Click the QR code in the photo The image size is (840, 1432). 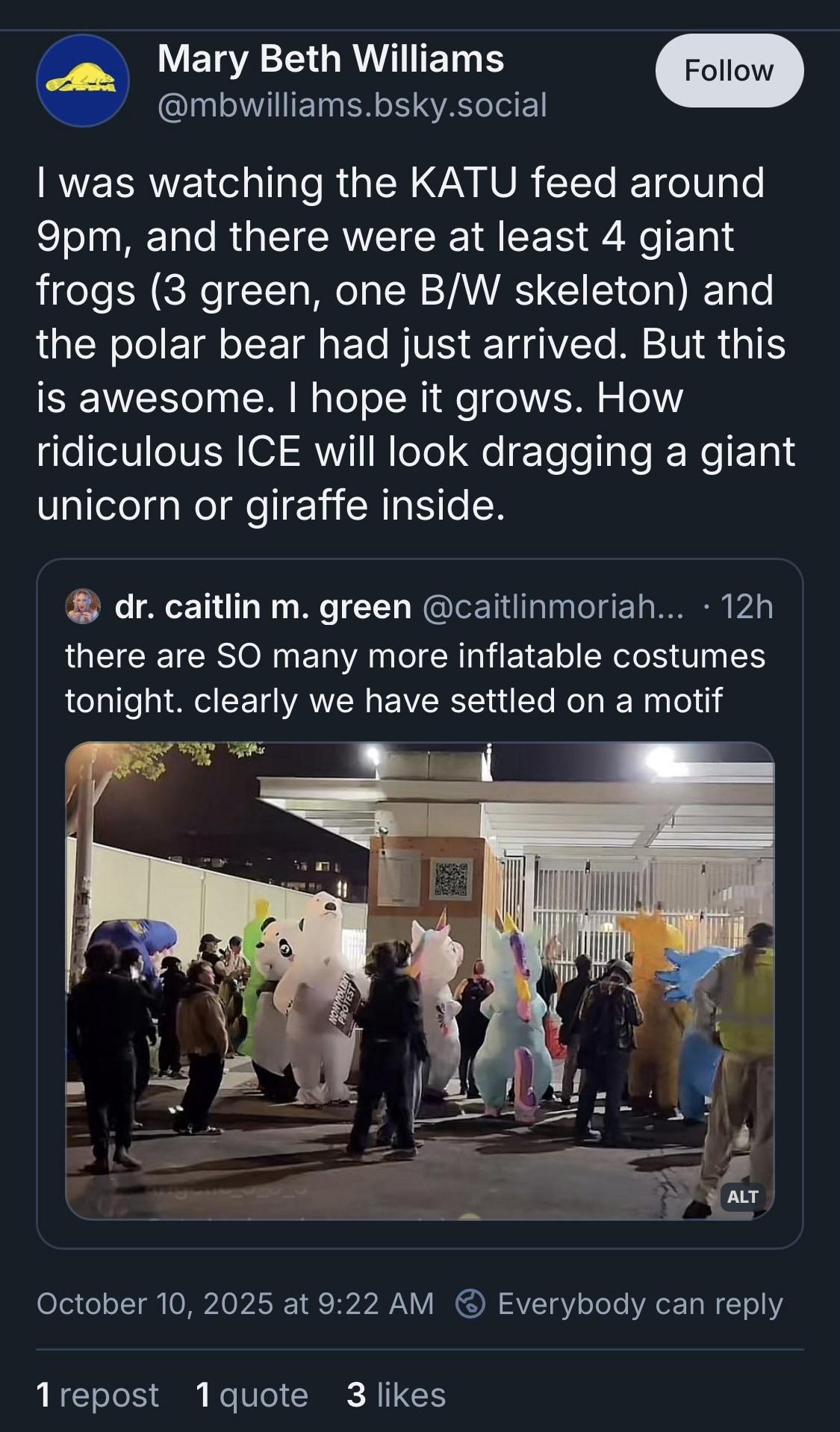[451, 879]
